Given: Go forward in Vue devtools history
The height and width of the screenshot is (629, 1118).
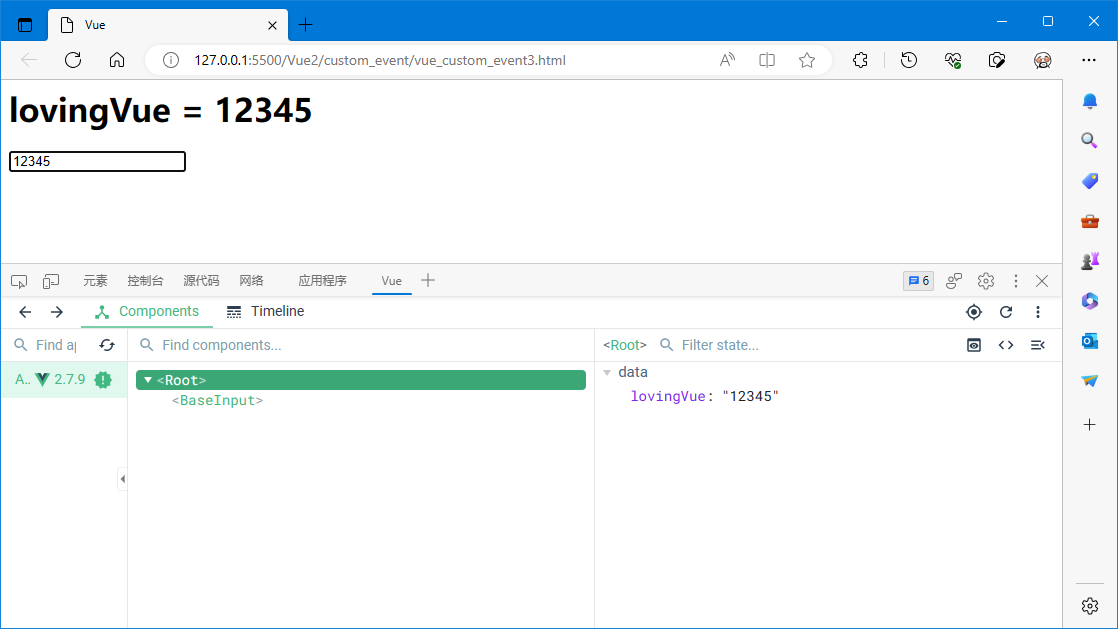Looking at the screenshot, I should (x=56, y=312).
